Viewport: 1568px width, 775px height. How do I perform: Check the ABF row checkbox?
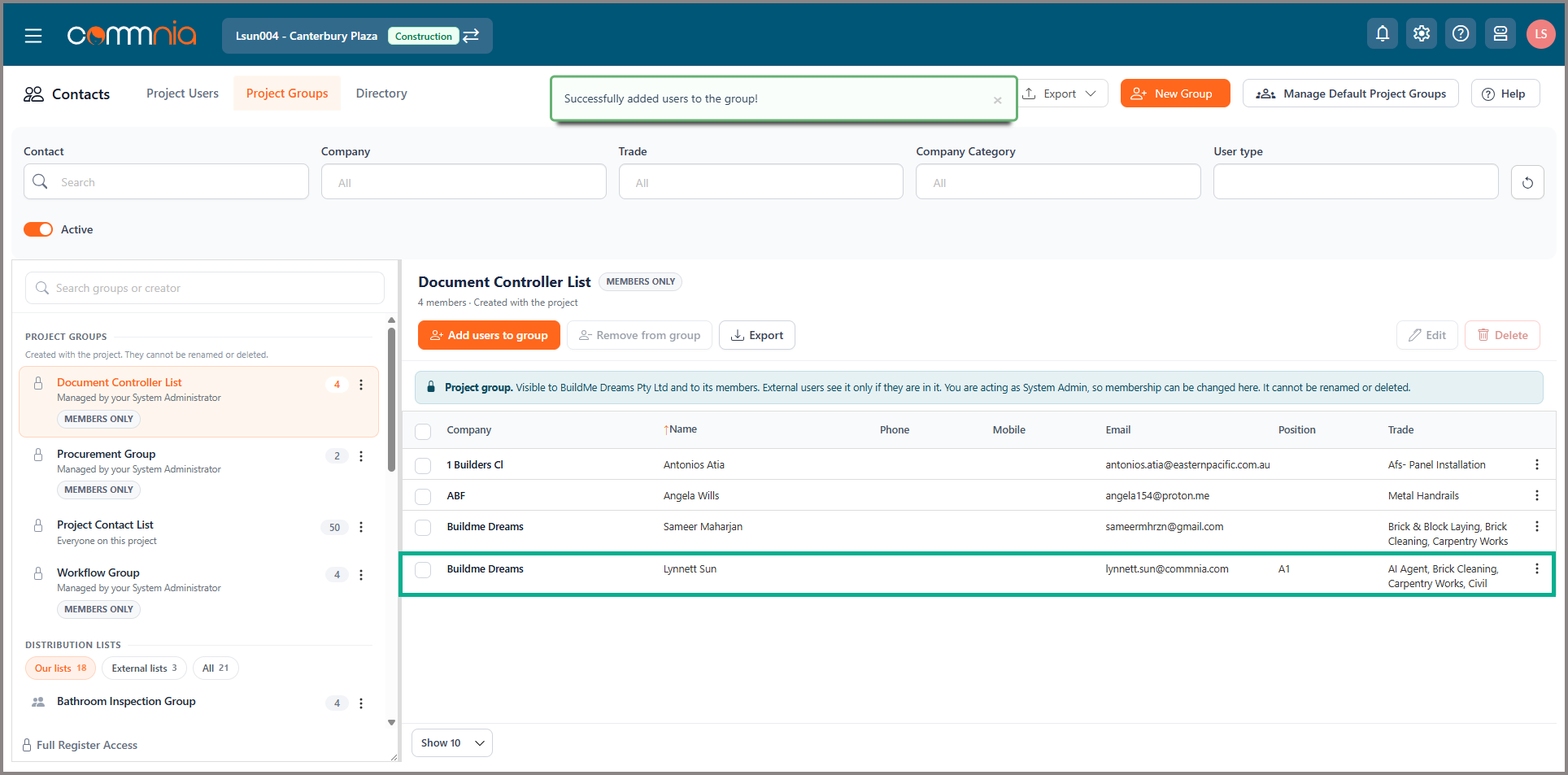pyautogui.click(x=423, y=496)
